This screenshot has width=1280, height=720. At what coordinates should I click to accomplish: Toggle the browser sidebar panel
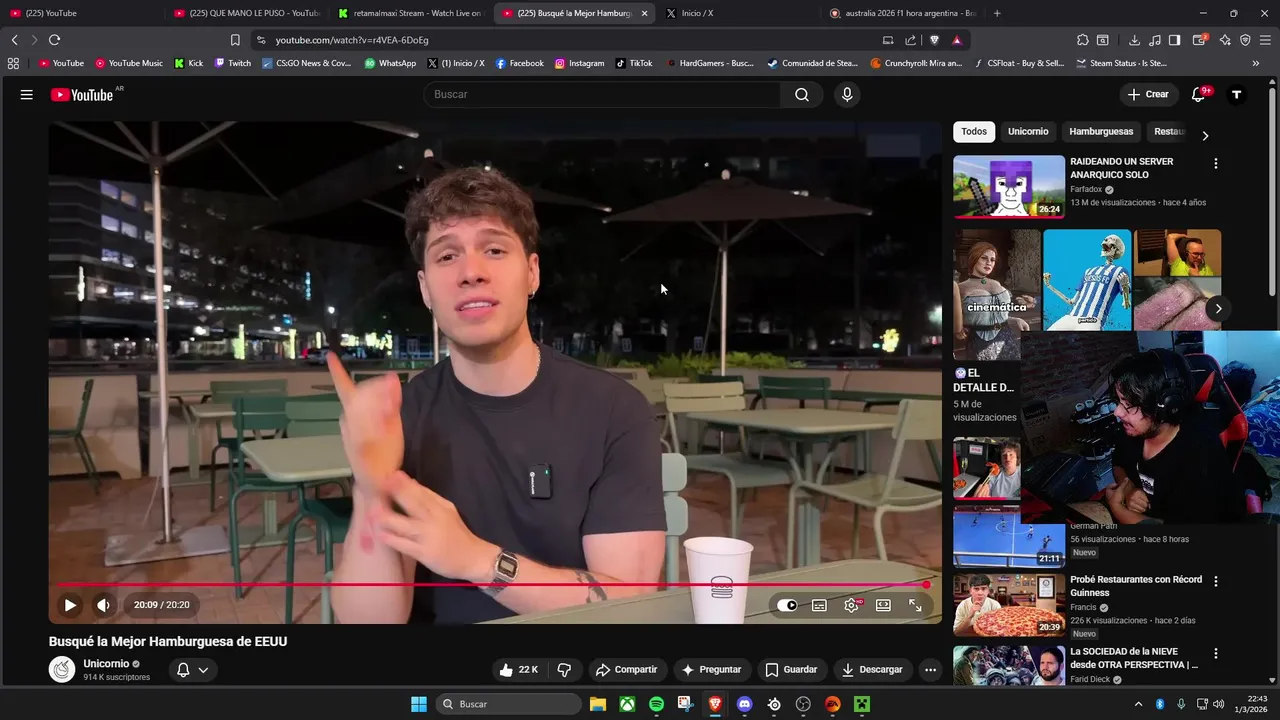(x=1175, y=40)
